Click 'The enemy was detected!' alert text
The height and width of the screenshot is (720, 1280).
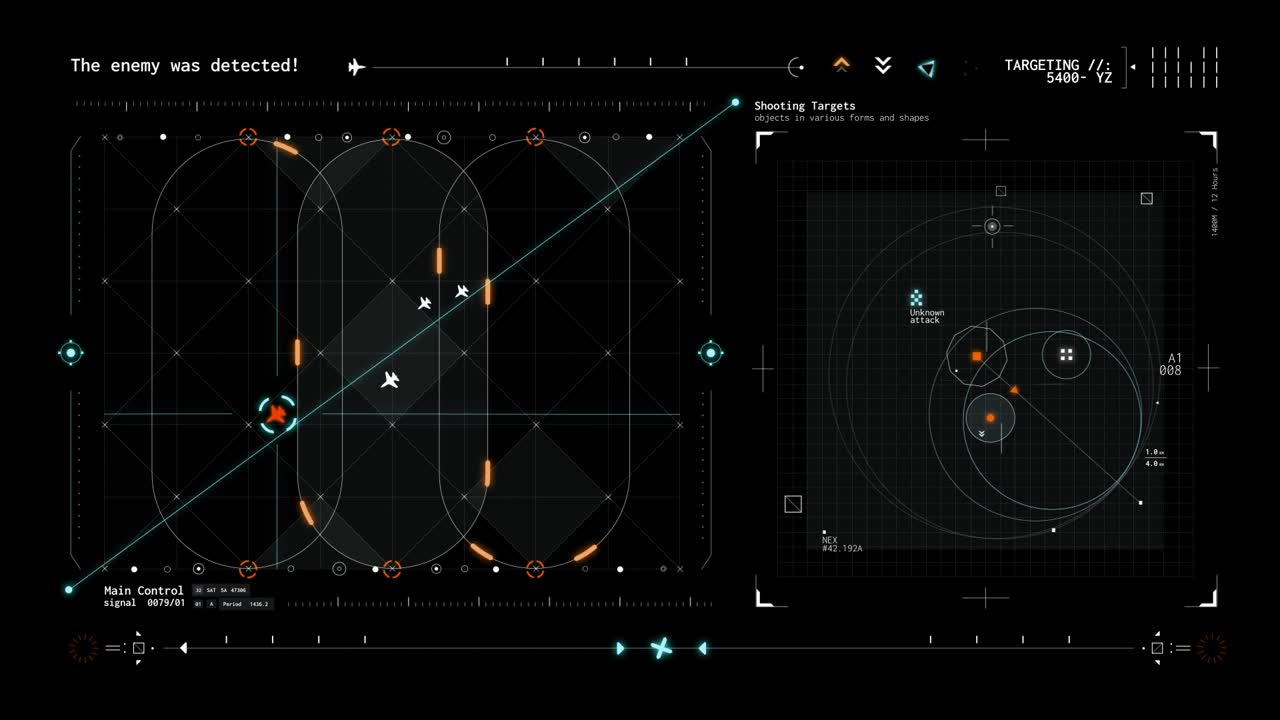[185, 65]
